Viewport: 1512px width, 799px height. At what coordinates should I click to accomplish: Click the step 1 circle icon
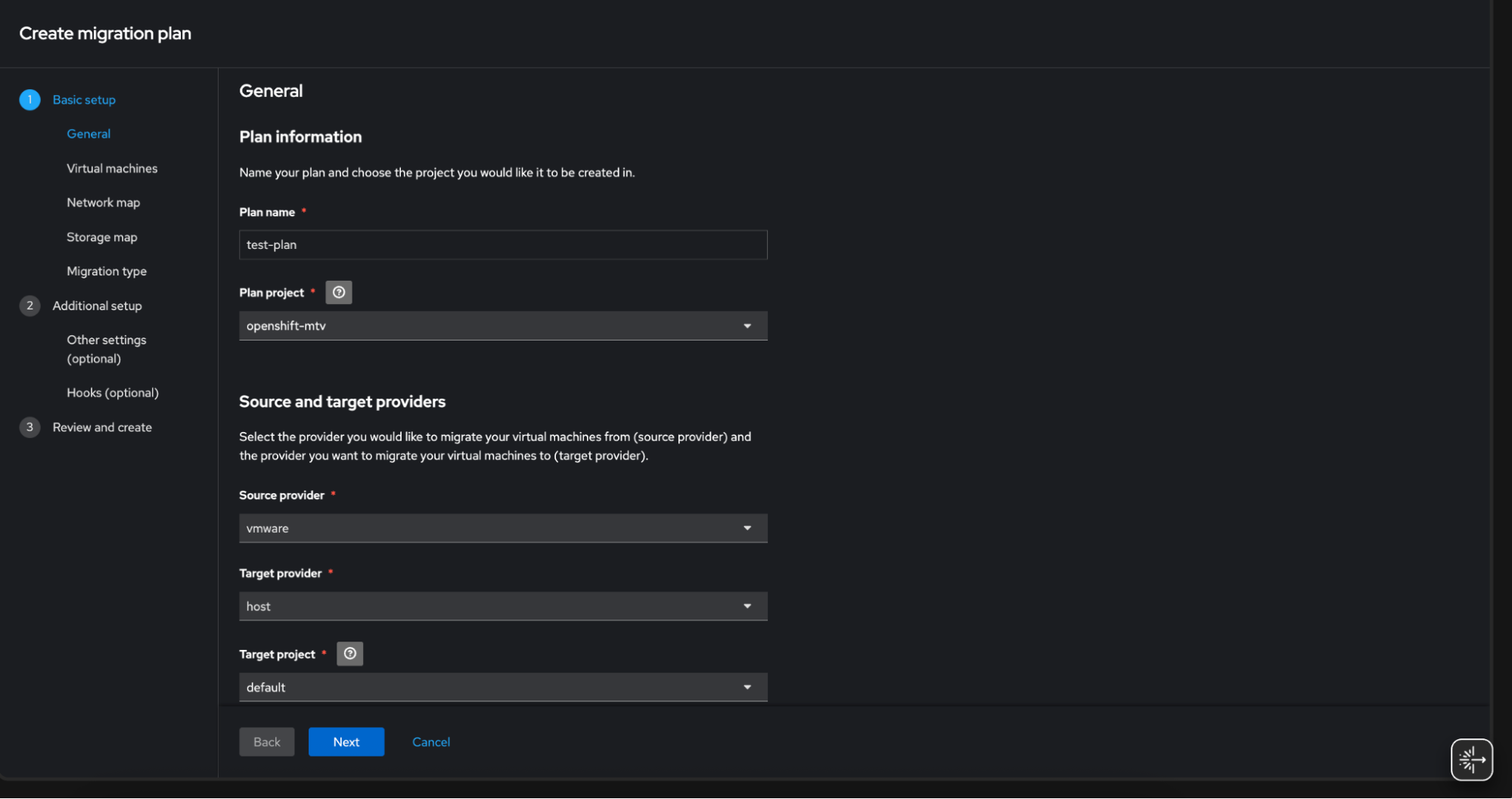[29, 100]
